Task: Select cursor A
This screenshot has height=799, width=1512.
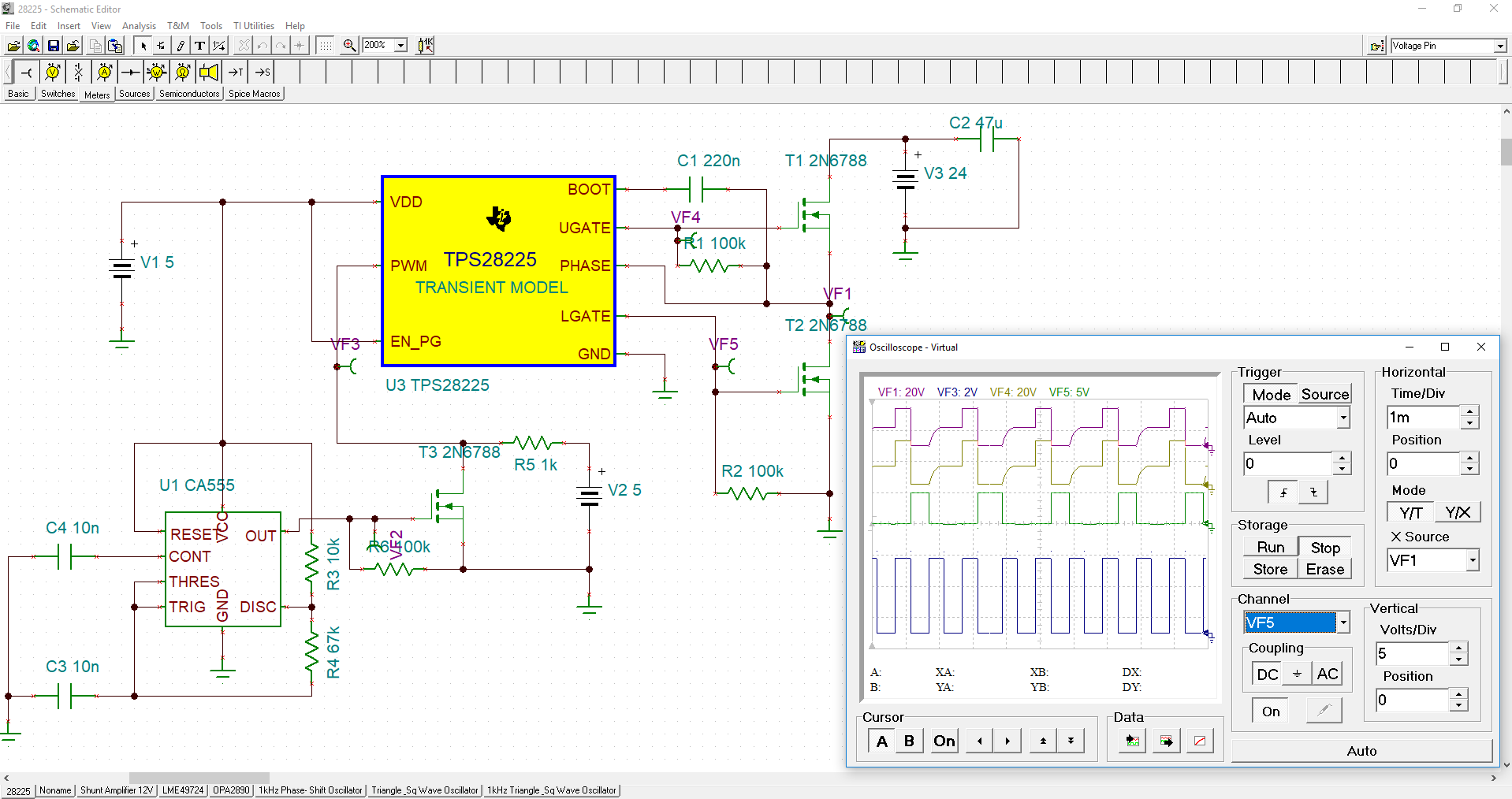Action: (882, 741)
